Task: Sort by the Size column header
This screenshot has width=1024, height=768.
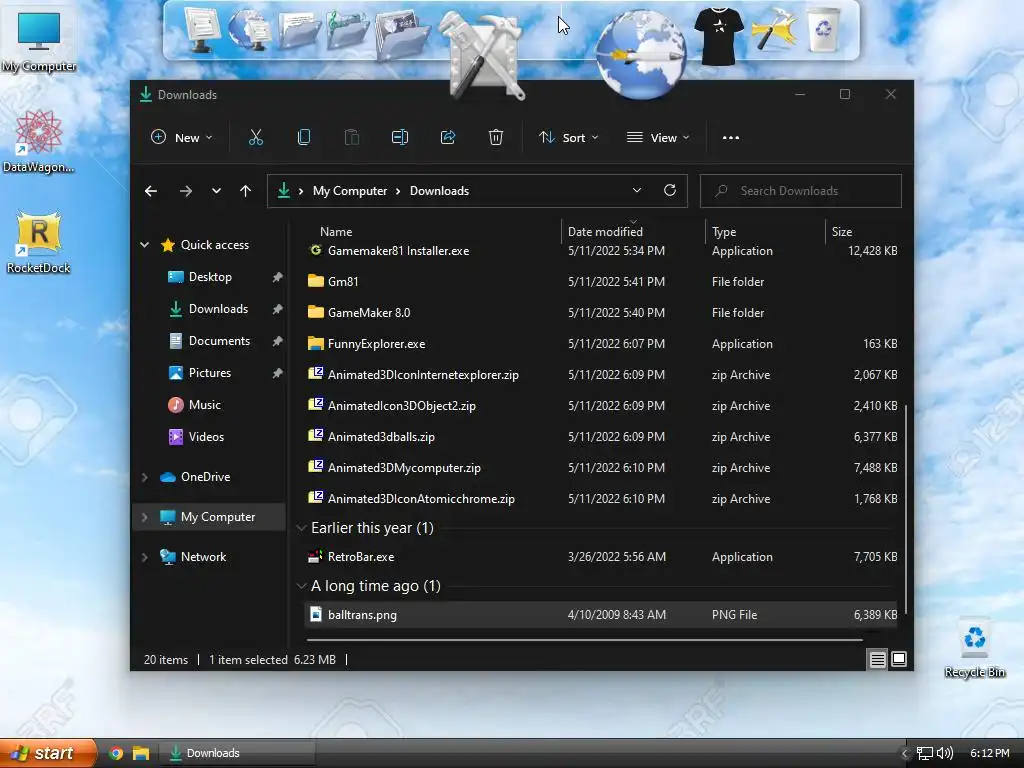Action: (x=842, y=232)
